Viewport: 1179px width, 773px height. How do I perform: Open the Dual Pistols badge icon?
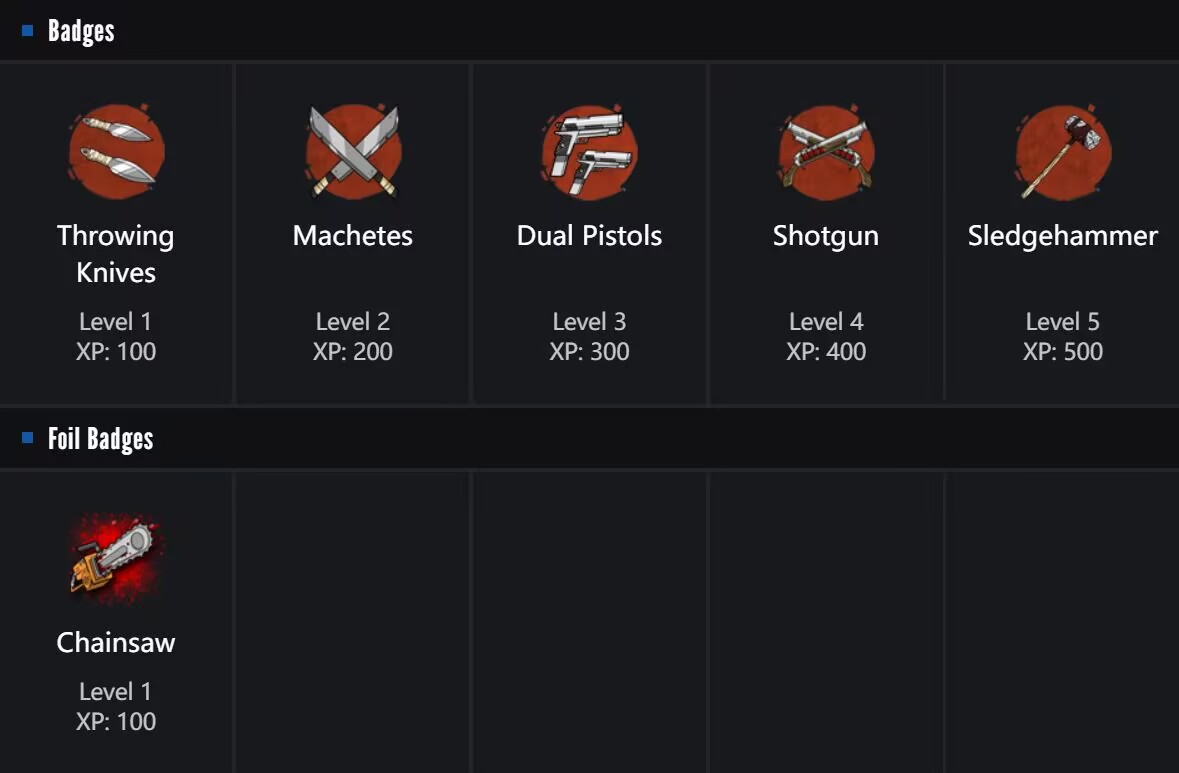[589, 153]
